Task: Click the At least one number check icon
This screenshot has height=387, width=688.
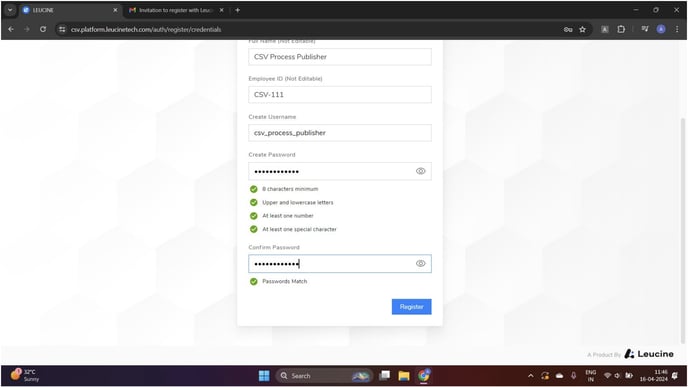Action: (x=254, y=216)
